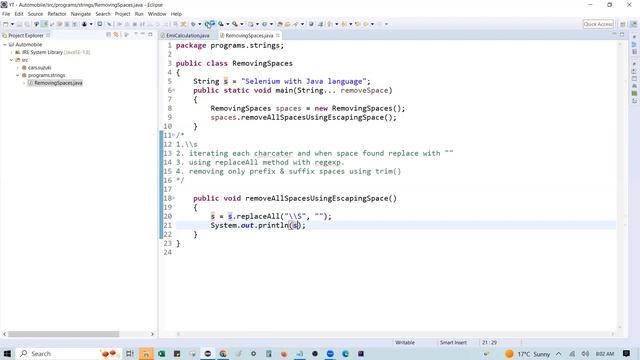Click the Project Explorer horizontal scrollbar thumb

point(63,334)
